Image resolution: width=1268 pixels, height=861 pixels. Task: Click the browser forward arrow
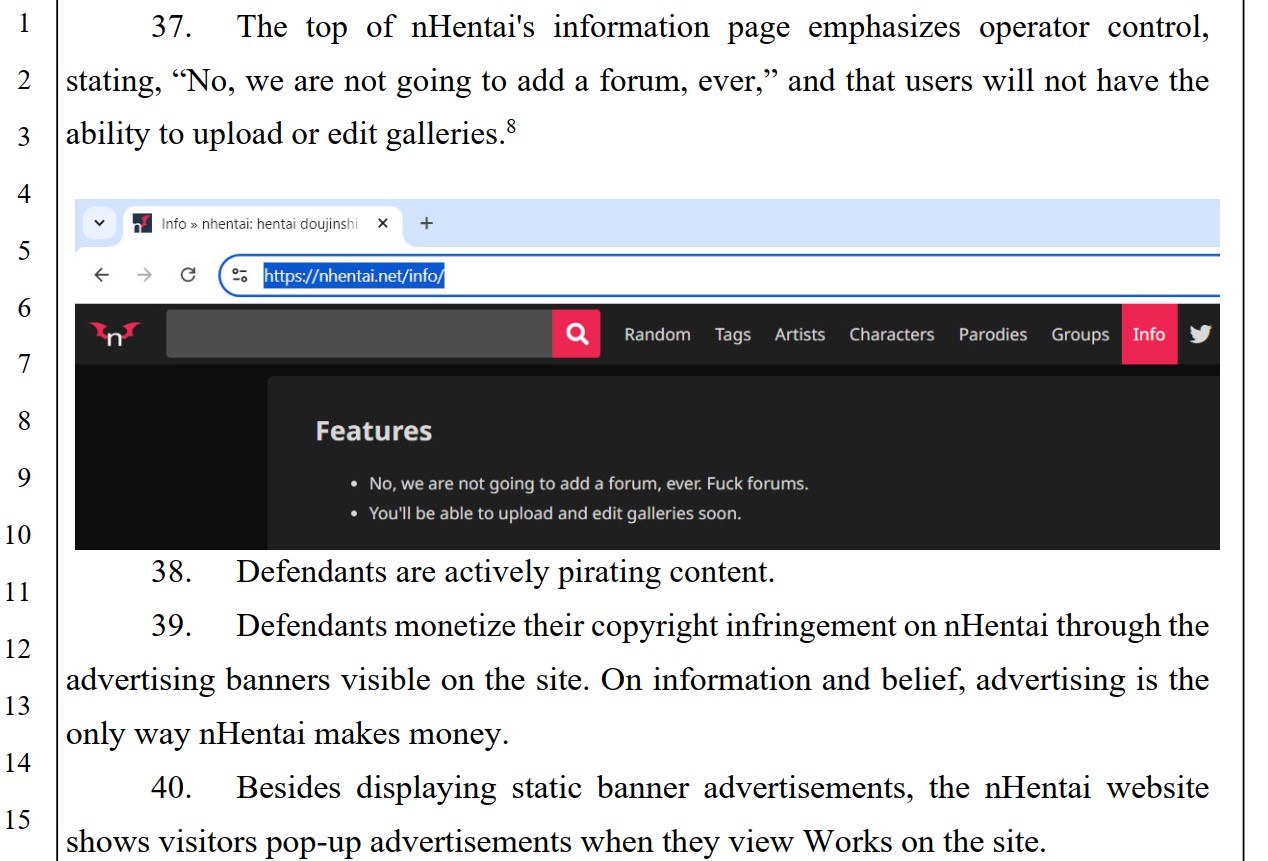(144, 275)
